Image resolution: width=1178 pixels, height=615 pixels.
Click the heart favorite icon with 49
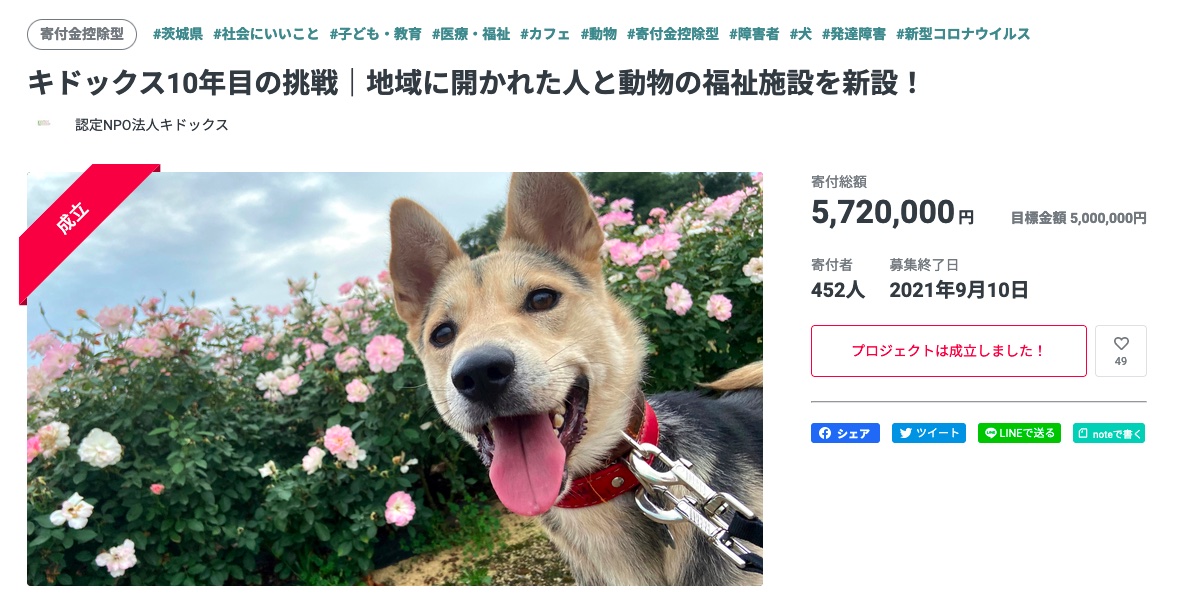(1120, 351)
